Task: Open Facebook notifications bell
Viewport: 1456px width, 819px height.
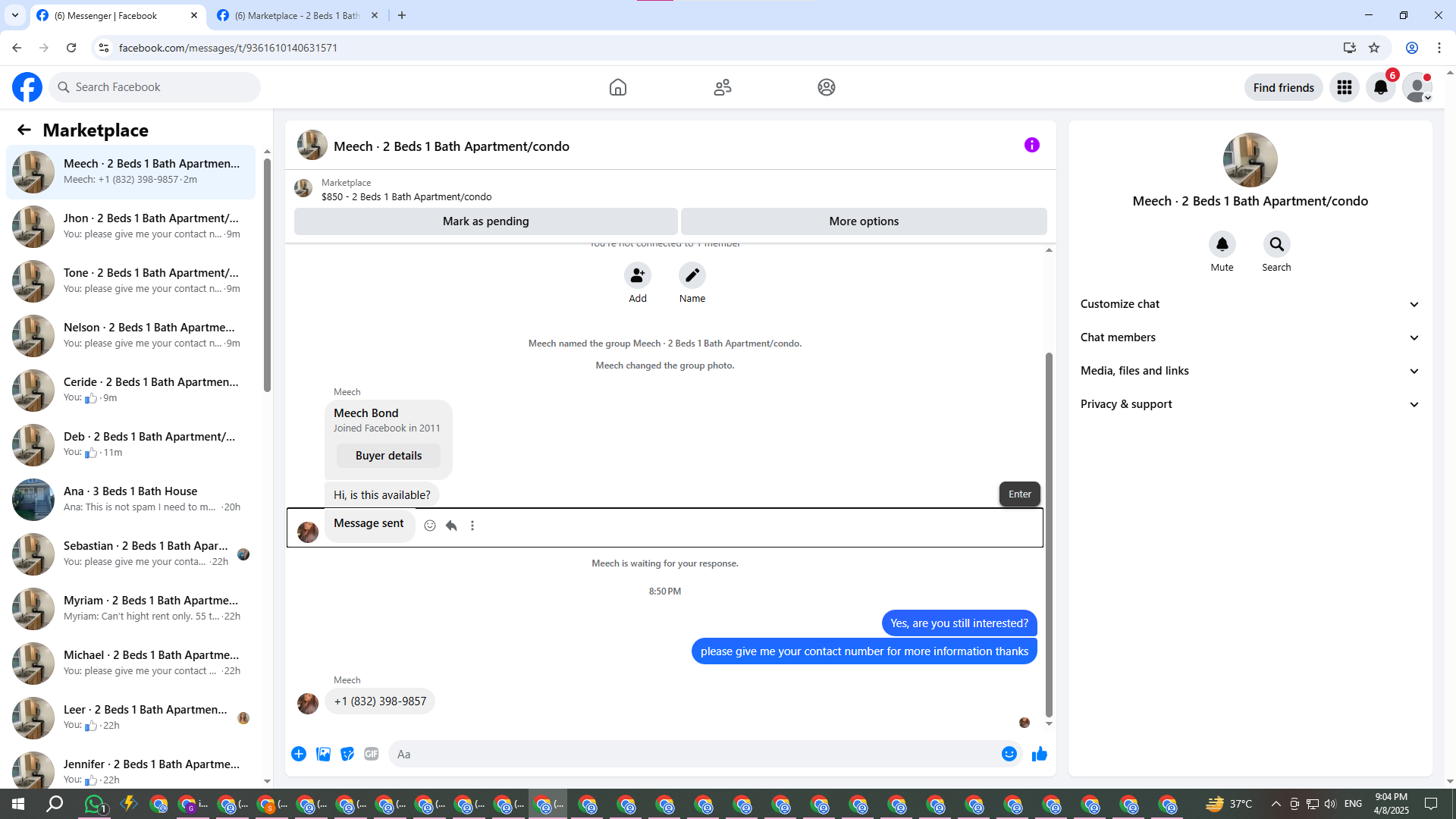Action: click(1380, 87)
